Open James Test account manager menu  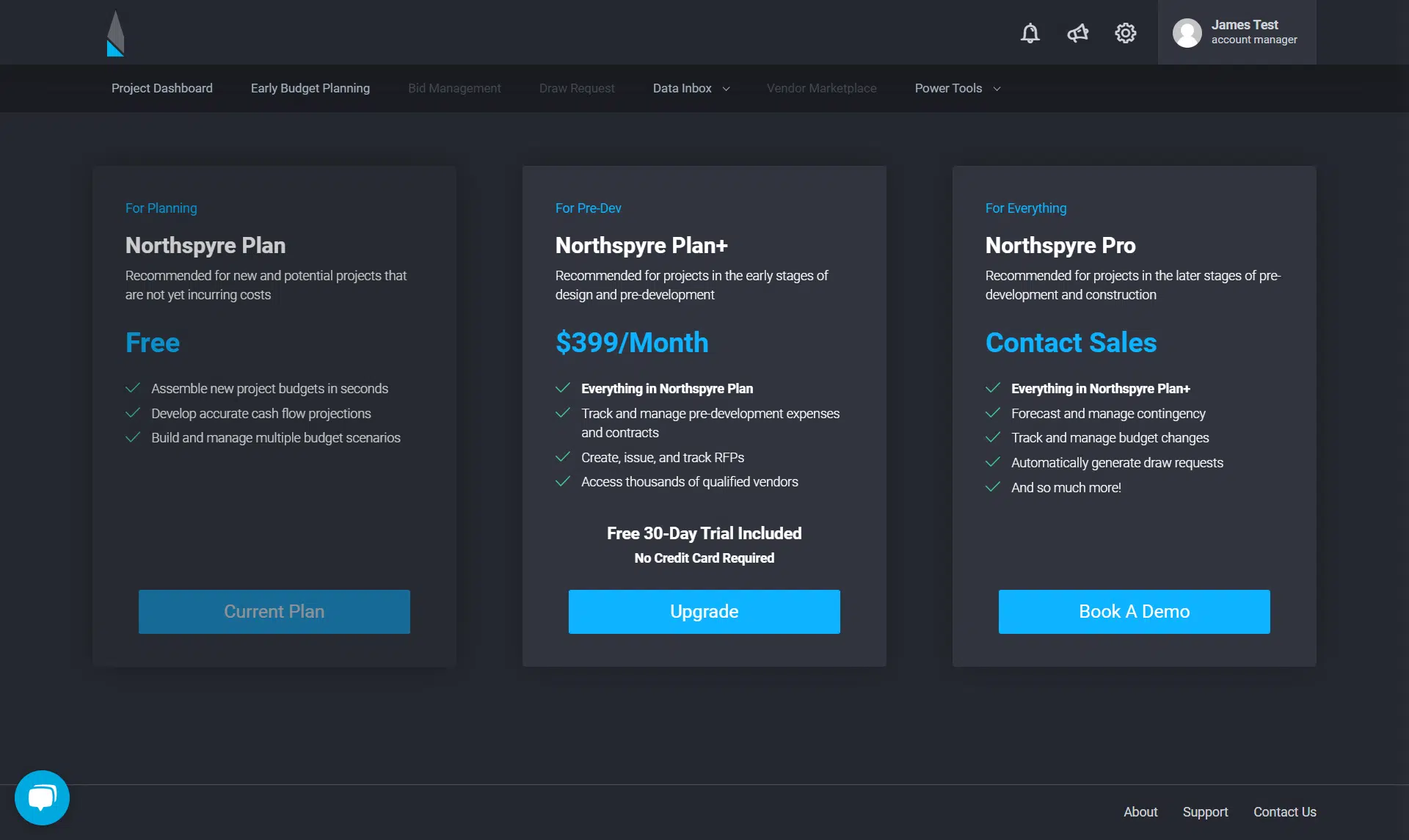pyautogui.click(x=1237, y=32)
